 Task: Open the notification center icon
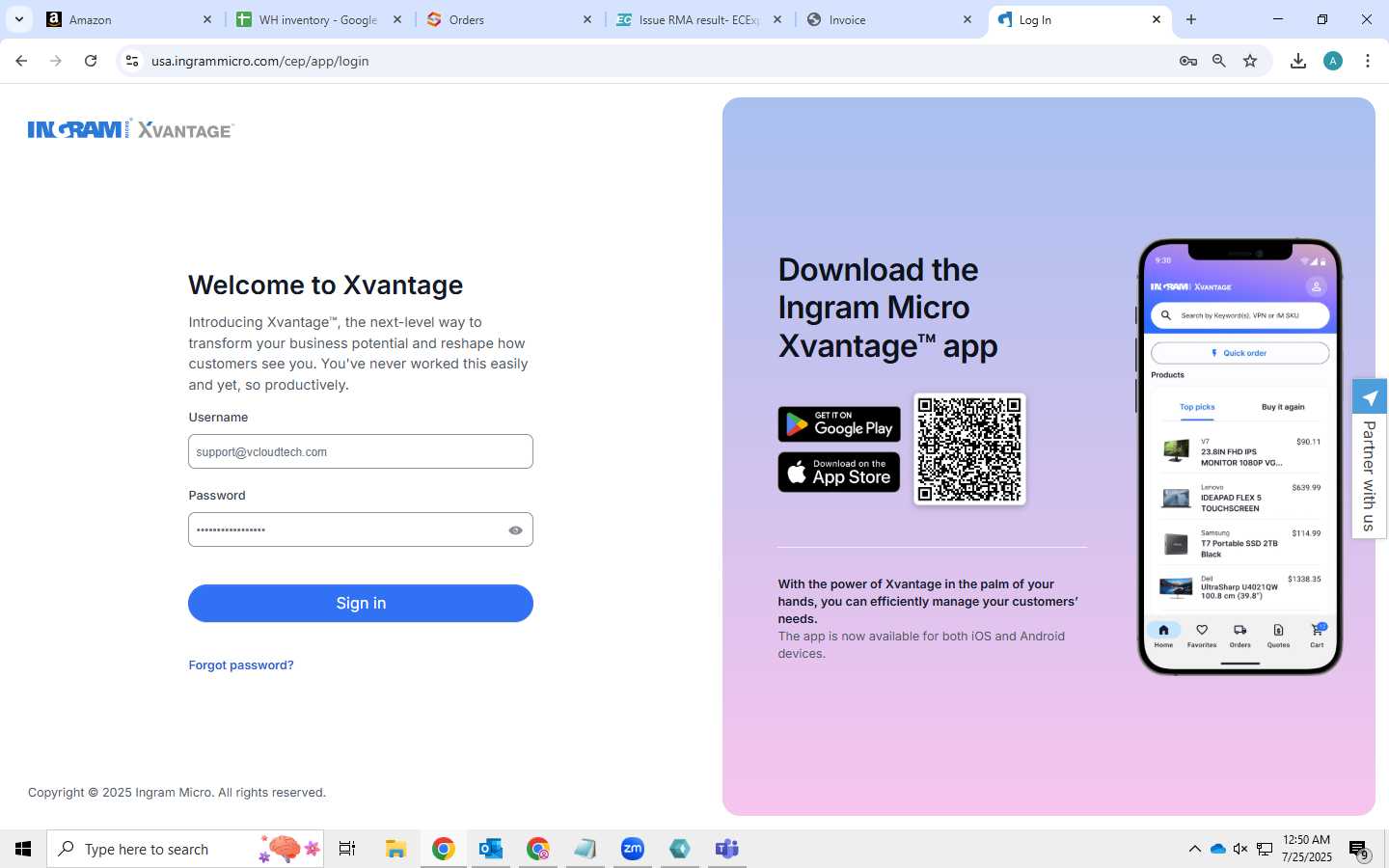[1359, 850]
